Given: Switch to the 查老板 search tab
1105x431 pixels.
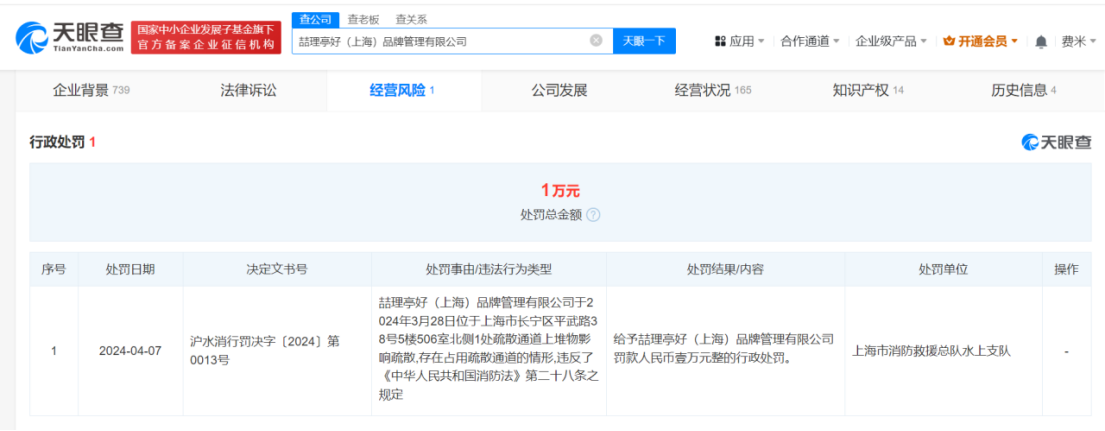Looking at the screenshot, I should click(x=362, y=20).
